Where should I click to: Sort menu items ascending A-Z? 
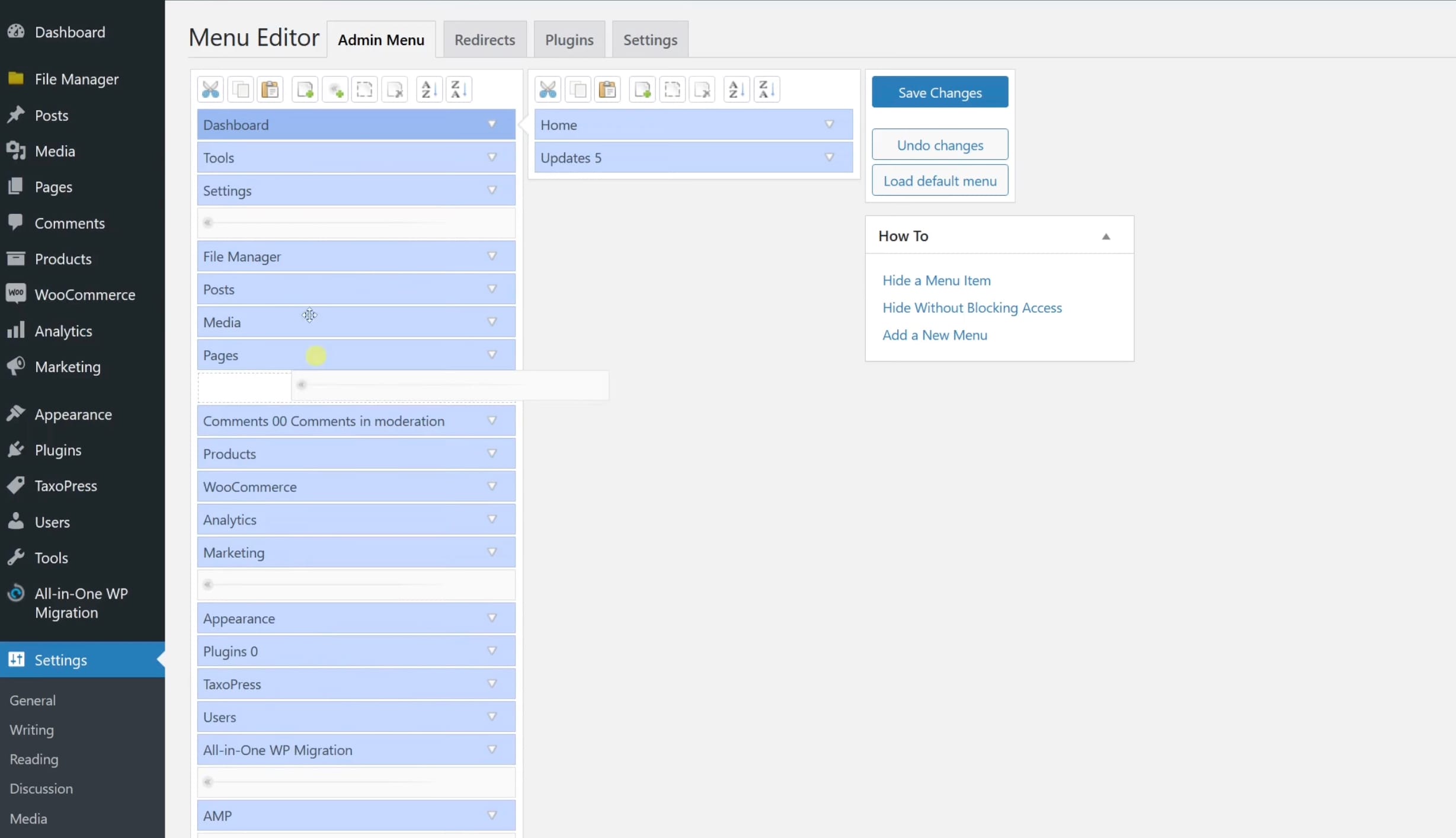pyautogui.click(x=429, y=89)
